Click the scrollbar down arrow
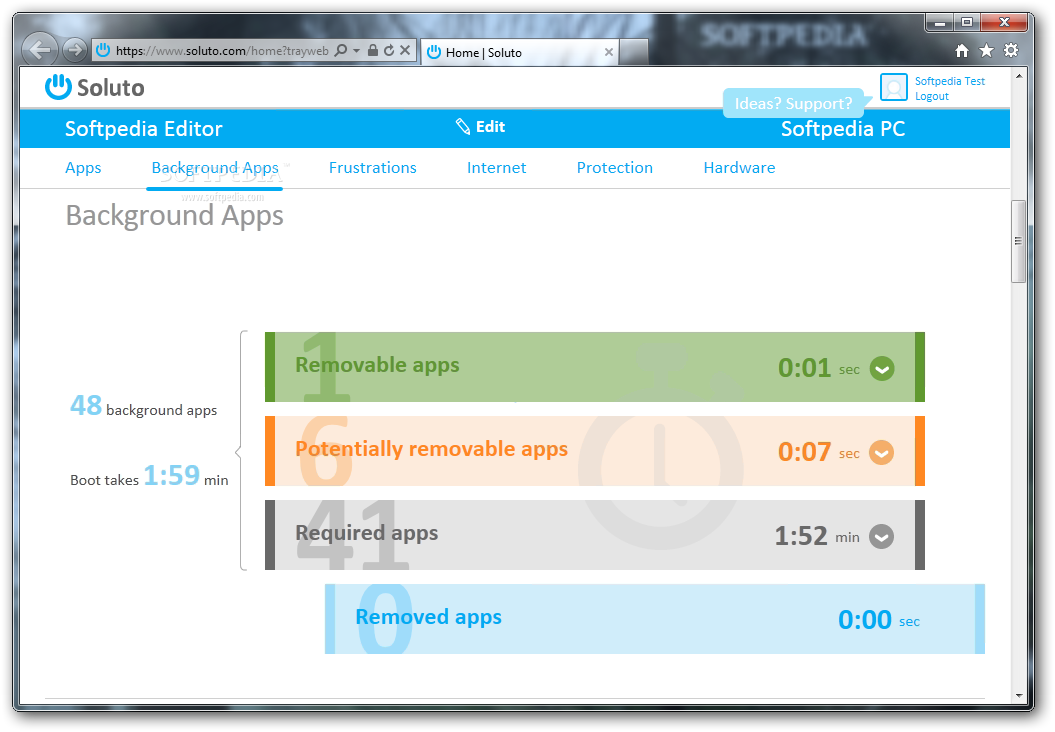 1019,695
